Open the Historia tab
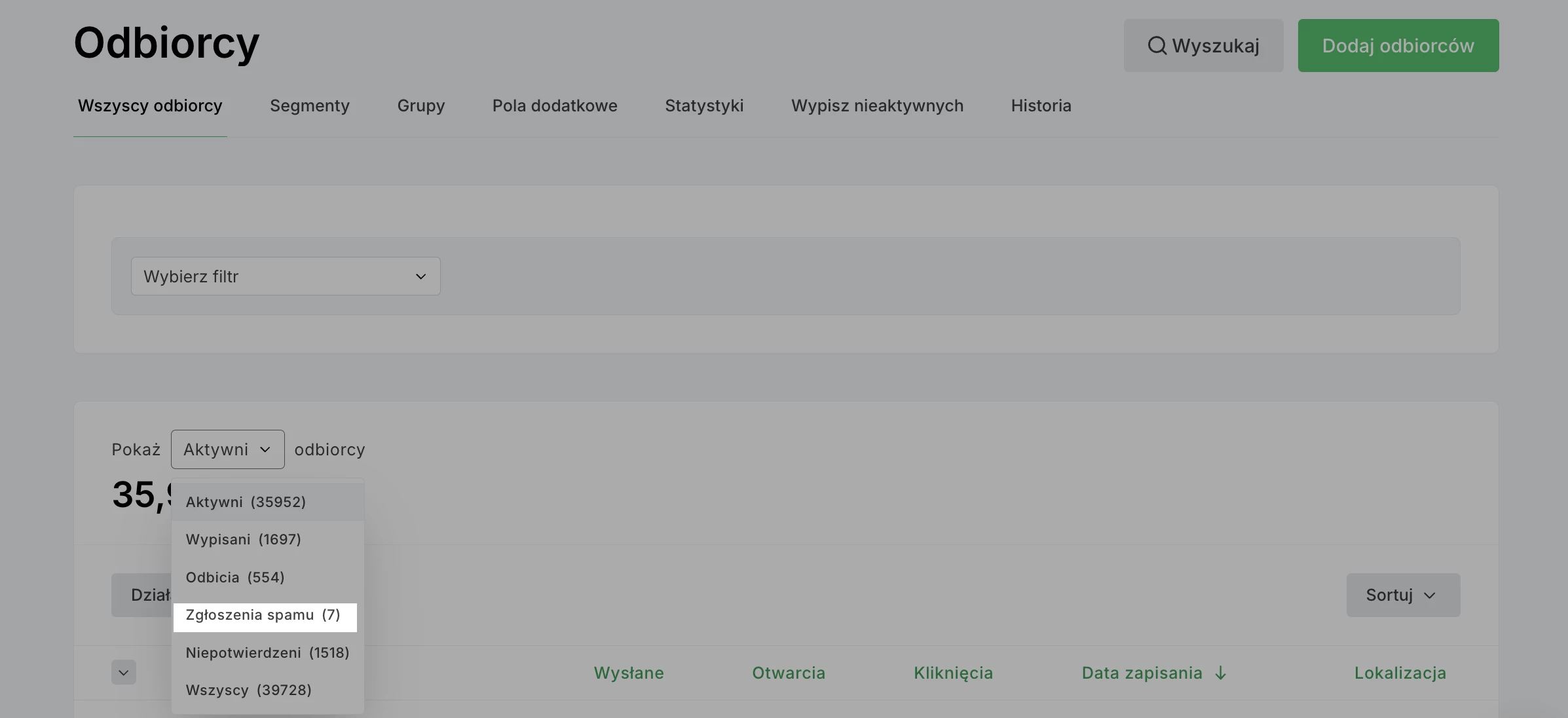The height and width of the screenshot is (718, 1568). pyautogui.click(x=1041, y=105)
